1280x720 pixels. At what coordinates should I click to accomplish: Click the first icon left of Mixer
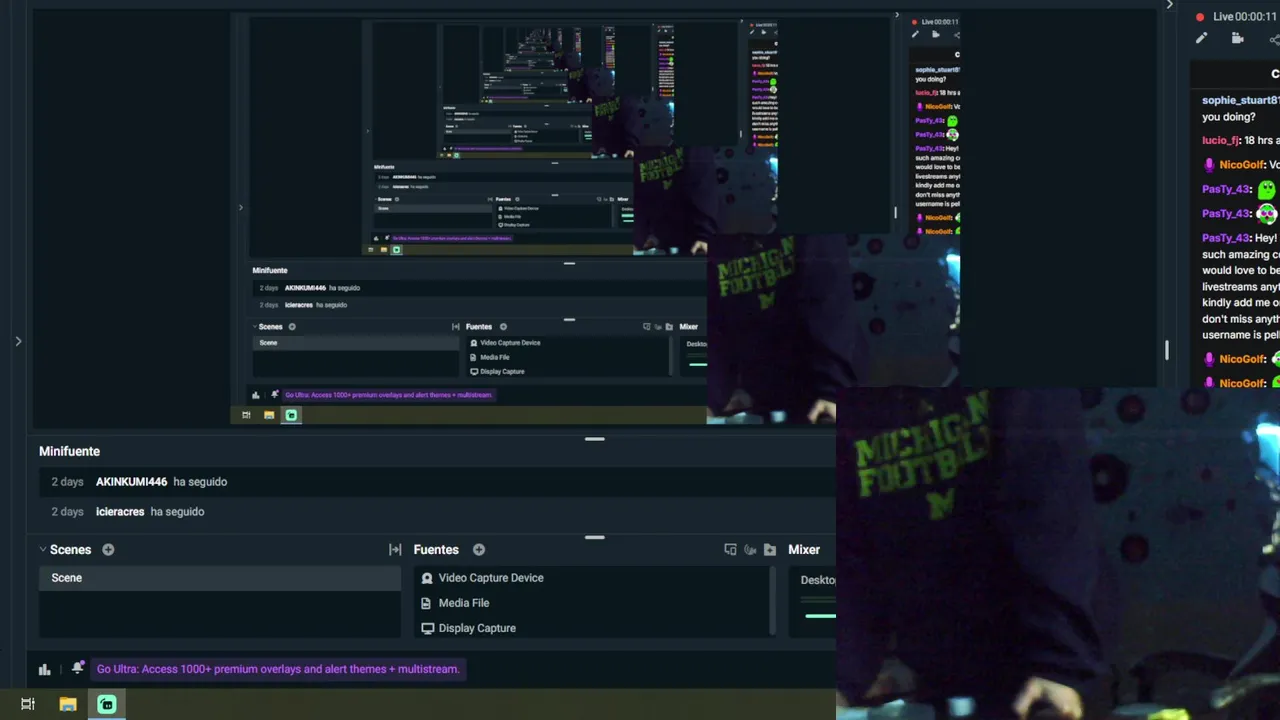(769, 549)
